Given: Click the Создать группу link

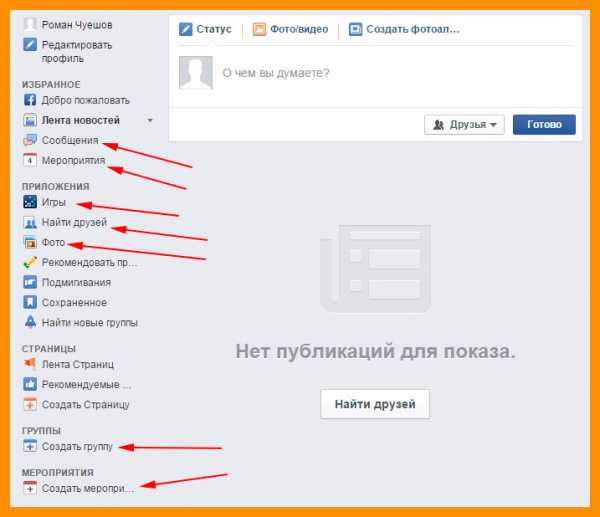Looking at the screenshot, I should [77, 447].
